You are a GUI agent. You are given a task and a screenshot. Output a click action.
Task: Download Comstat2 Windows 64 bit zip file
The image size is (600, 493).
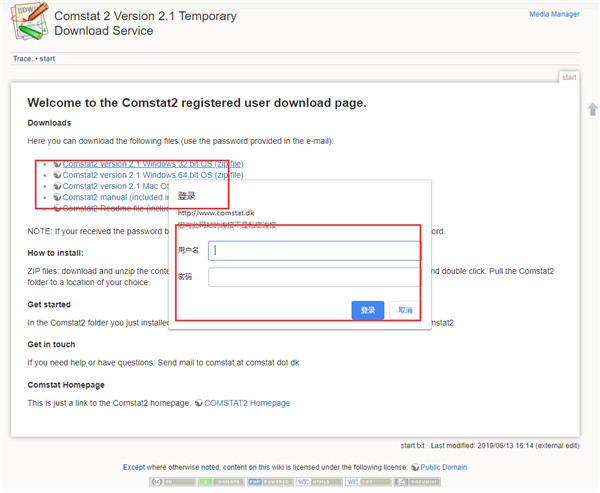[x=153, y=175]
